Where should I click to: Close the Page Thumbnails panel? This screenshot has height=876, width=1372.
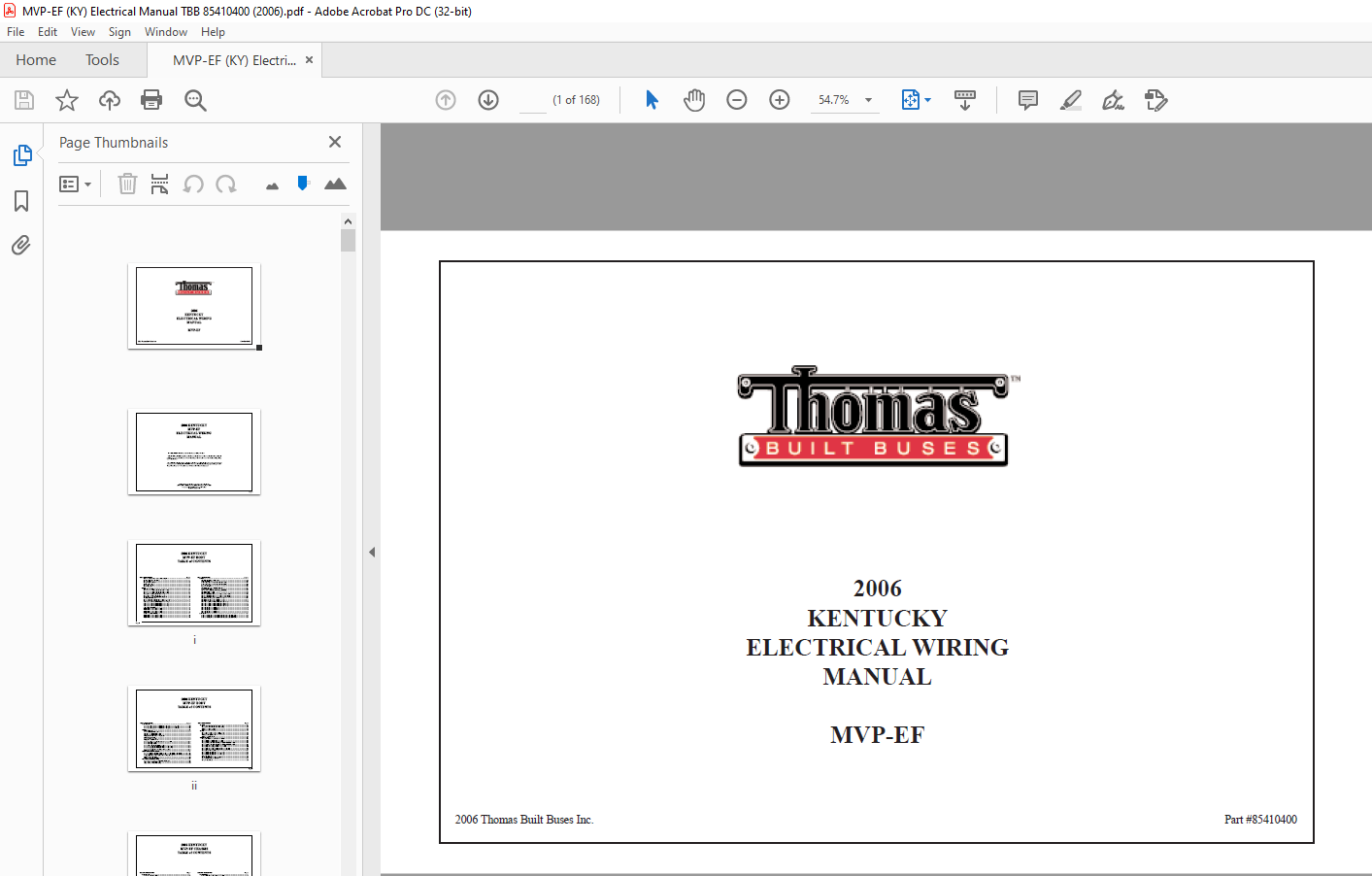tap(335, 142)
